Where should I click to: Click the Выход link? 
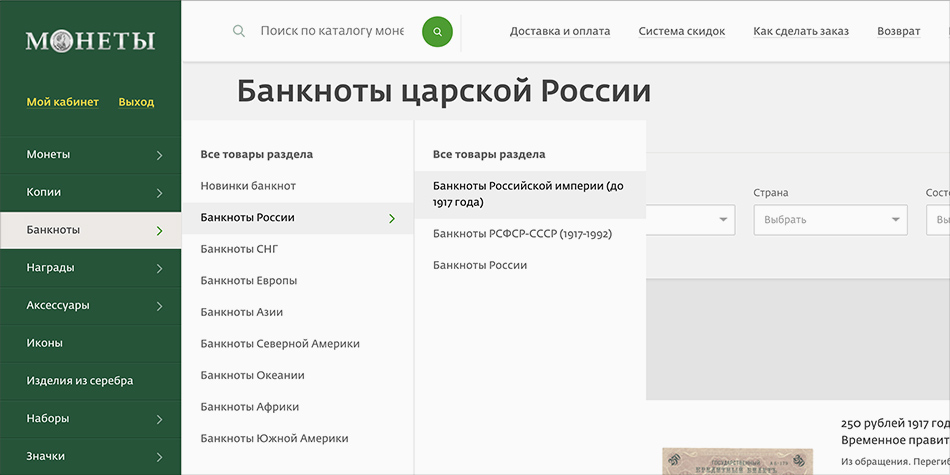pos(136,102)
